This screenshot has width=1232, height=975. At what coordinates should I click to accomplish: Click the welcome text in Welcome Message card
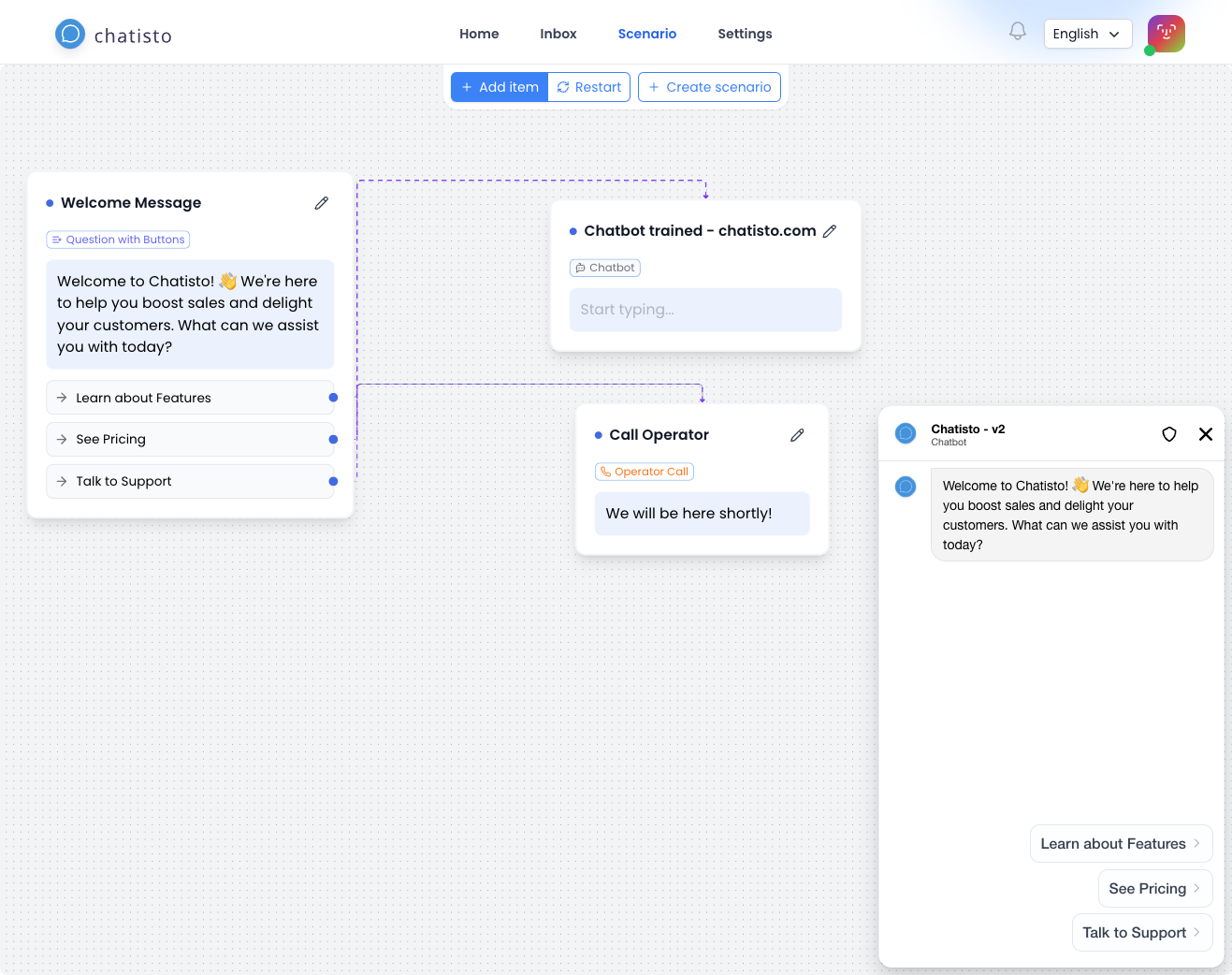pyautogui.click(x=190, y=314)
